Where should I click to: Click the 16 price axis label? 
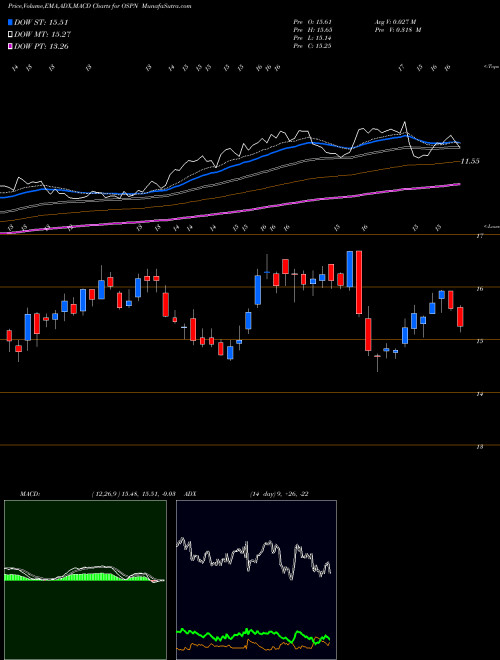tap(479, 289)
